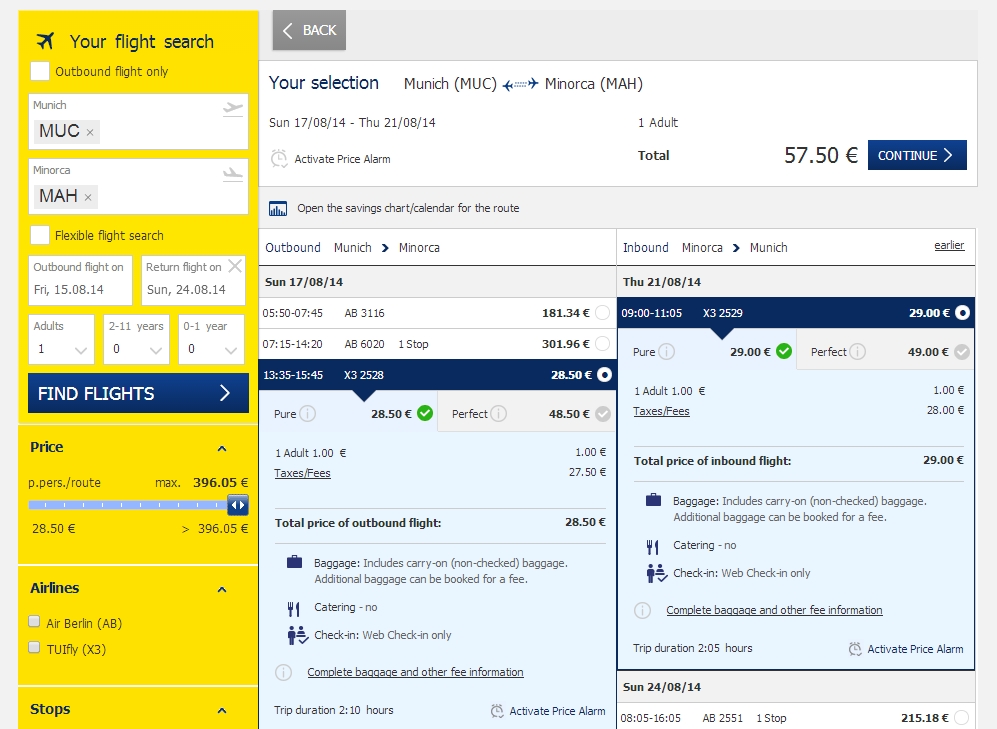Collapse the Price filter section
The height and width of the screenshot is (729, 997).
click(222, 448)
